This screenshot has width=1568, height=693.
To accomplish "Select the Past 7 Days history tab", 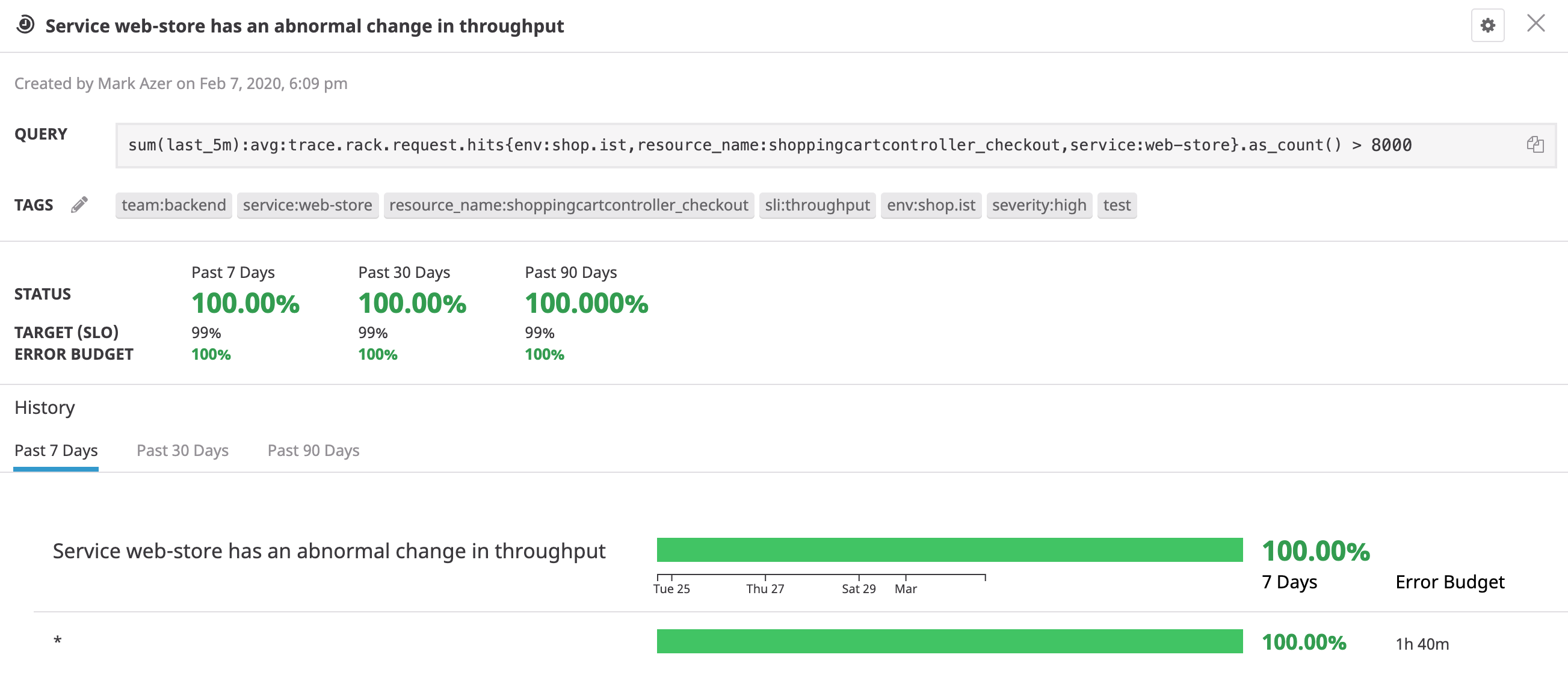I will (55, 450).
